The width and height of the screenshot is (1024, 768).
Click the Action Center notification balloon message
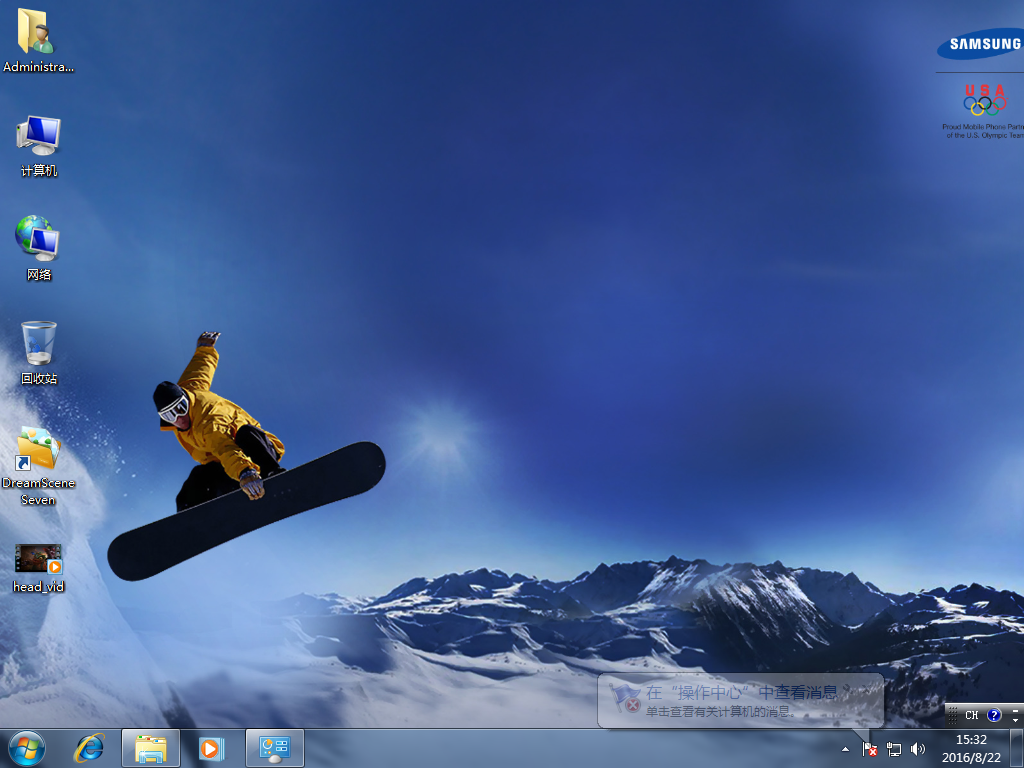point(740,702)
